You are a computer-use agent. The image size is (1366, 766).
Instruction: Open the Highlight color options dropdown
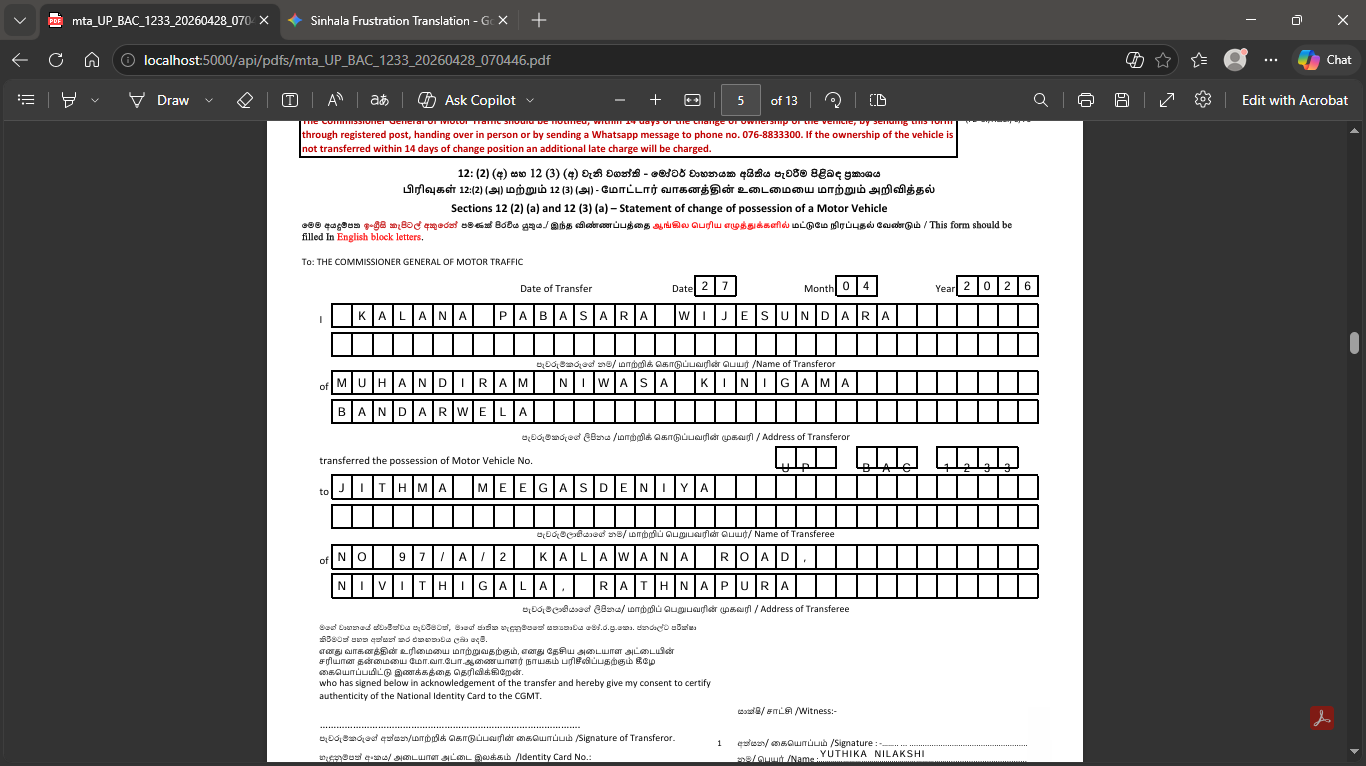[x=95, y=100]
